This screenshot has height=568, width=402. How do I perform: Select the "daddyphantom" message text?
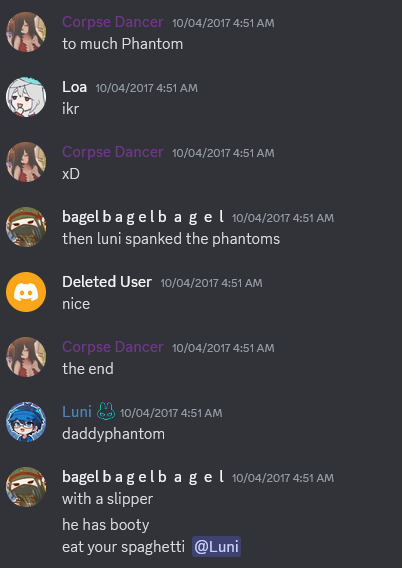113,434
